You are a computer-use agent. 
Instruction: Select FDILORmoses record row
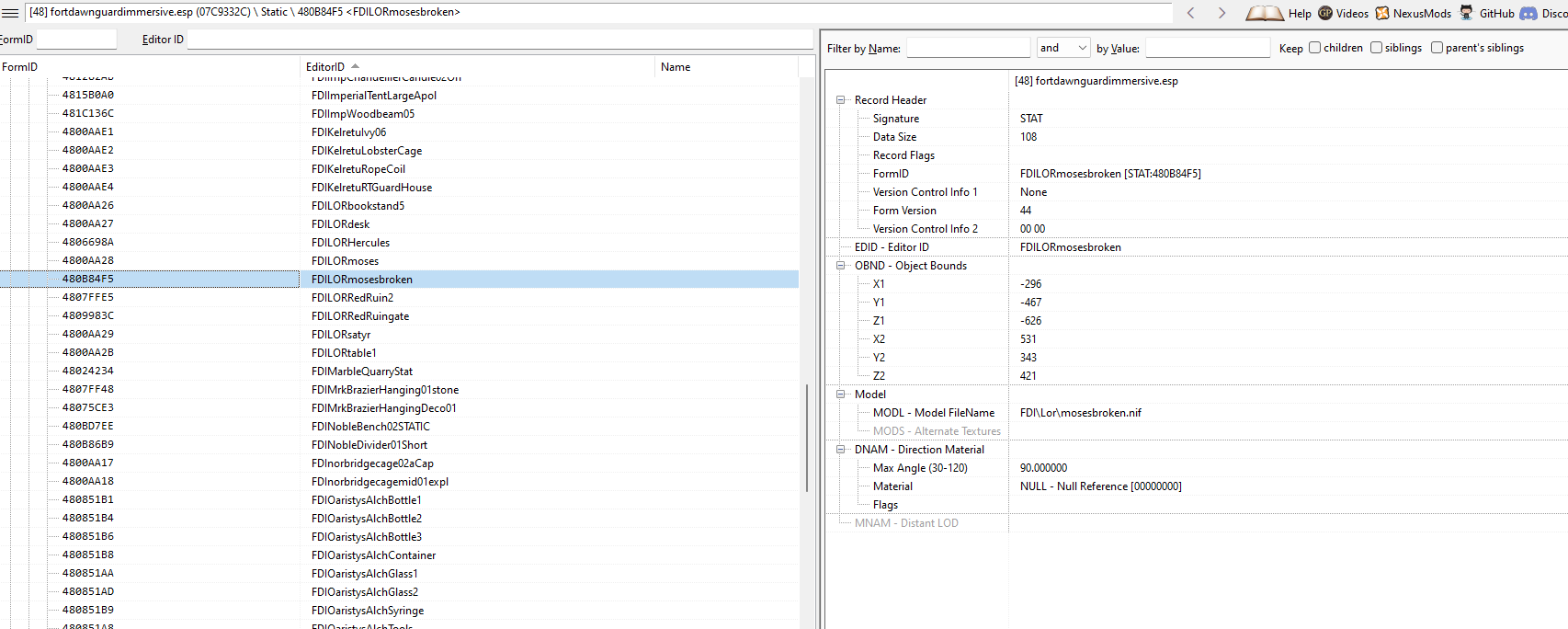[x=399, y=261]
